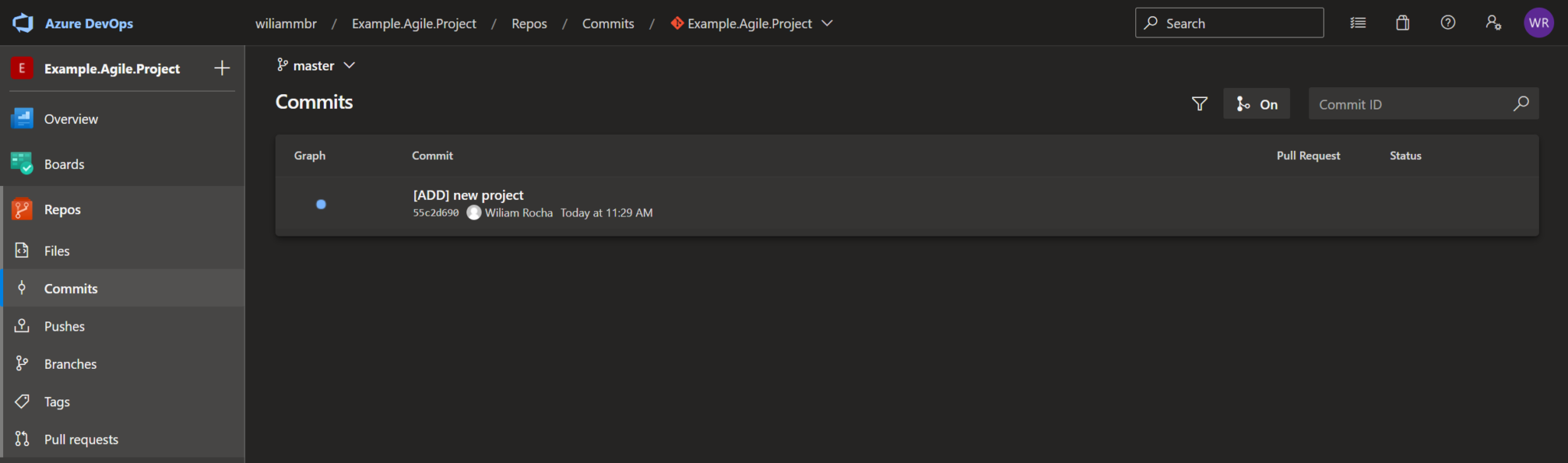Click the Azure DevOps logo icon
Screen dimensions: 1568x463
coord(23,23)
